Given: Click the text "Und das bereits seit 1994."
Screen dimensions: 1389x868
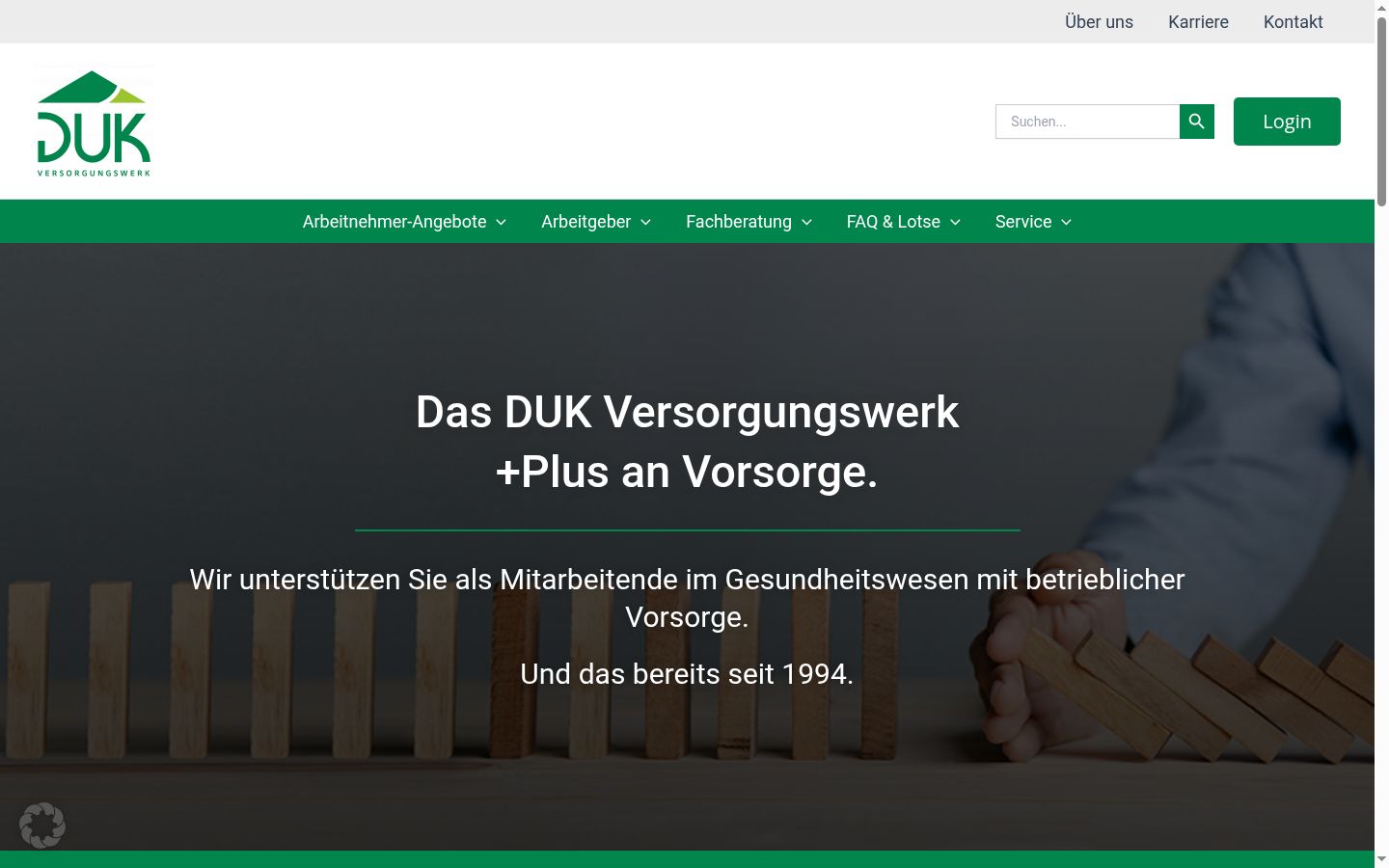Looking at the screenshot, I should click(687, 673).
